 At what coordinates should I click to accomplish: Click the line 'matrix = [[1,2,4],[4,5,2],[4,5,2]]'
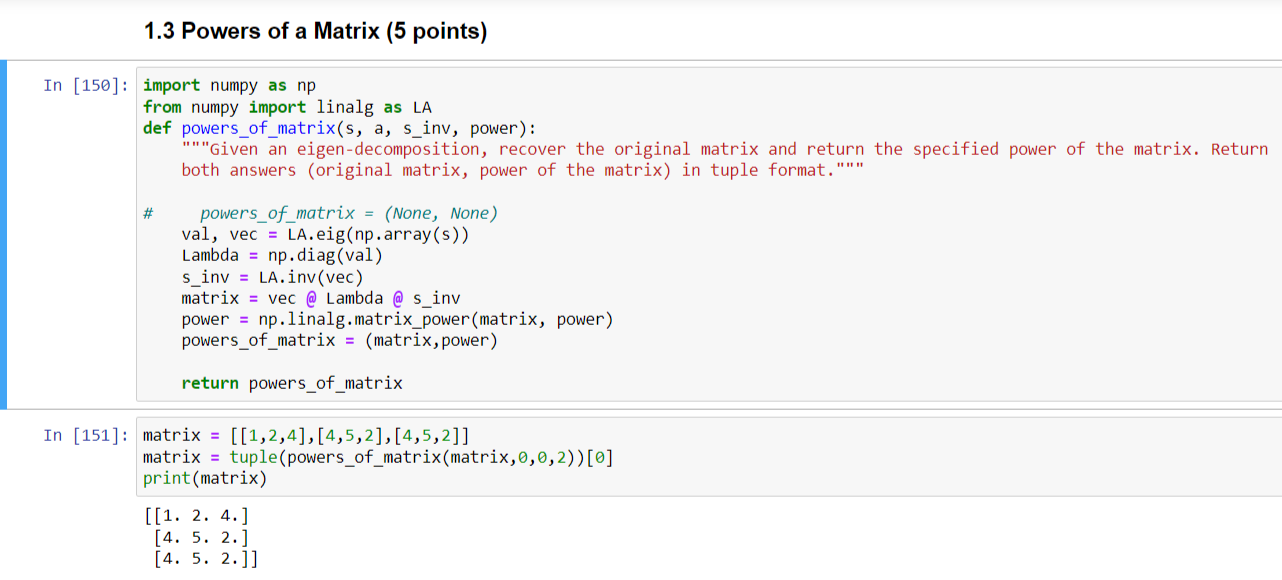click(306, 435)
